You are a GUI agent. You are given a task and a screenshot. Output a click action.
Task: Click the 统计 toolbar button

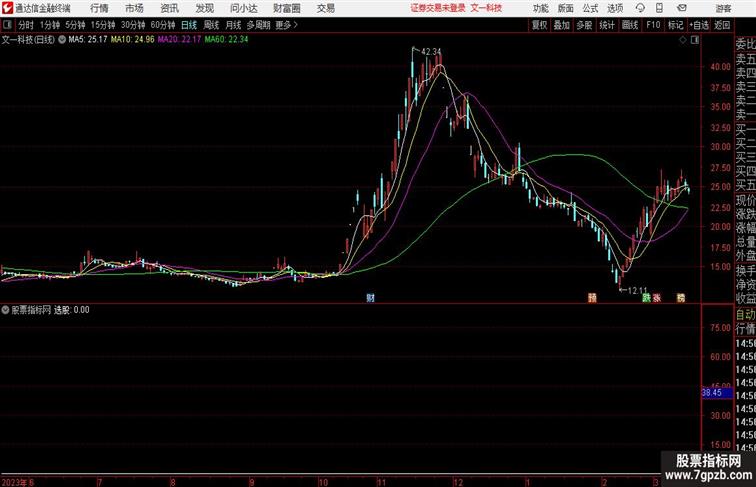(x=607, y=25)
